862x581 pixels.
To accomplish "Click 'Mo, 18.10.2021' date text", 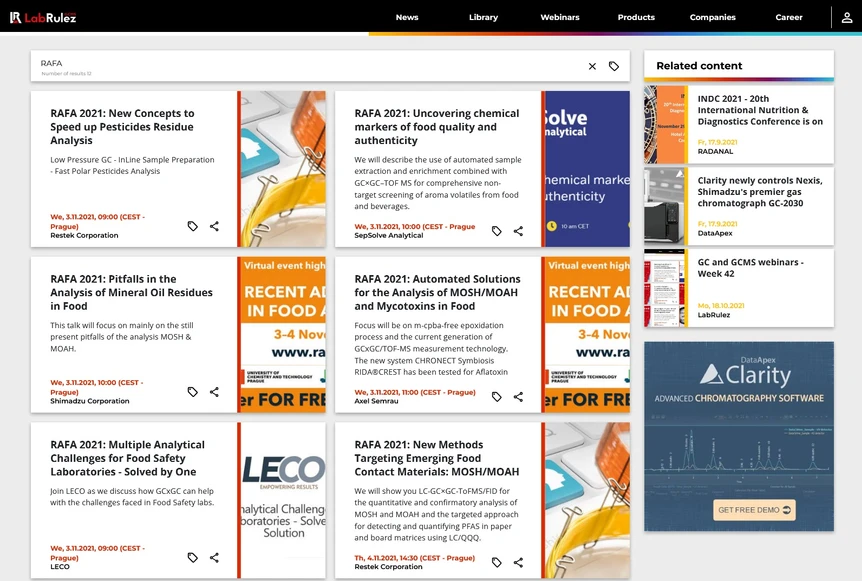I will pyautogui.click(x=721, y=306).
